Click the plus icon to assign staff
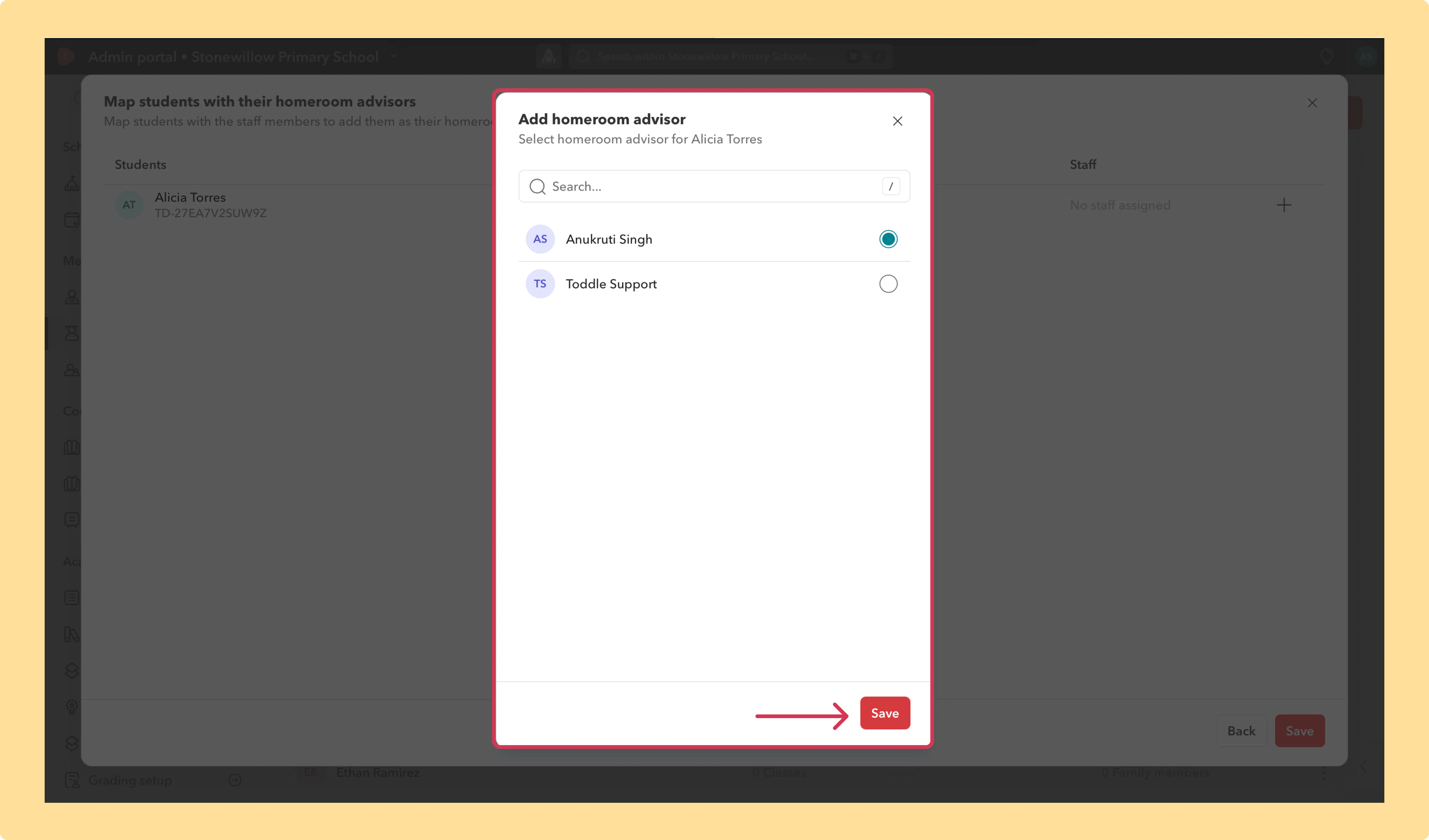 click(x=1284, y=205)
